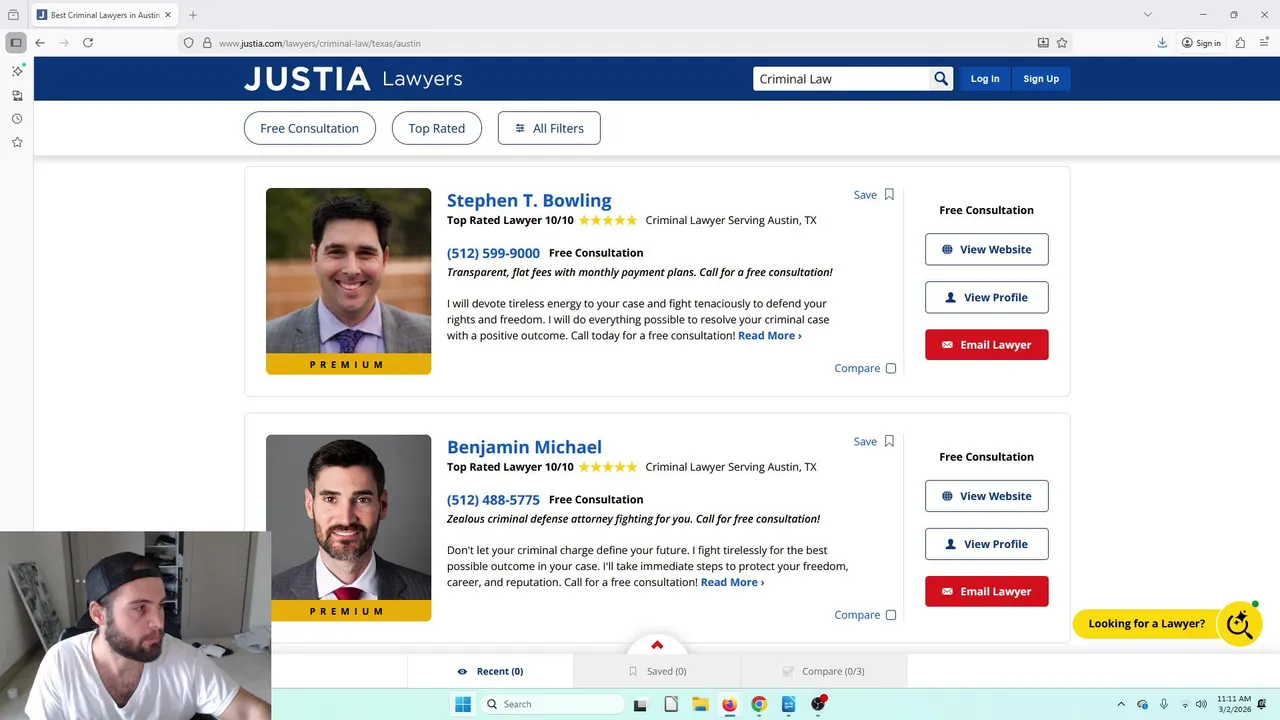
Task: Open the AI sparkle icon in browser sidebar
Action: (17, 71)
